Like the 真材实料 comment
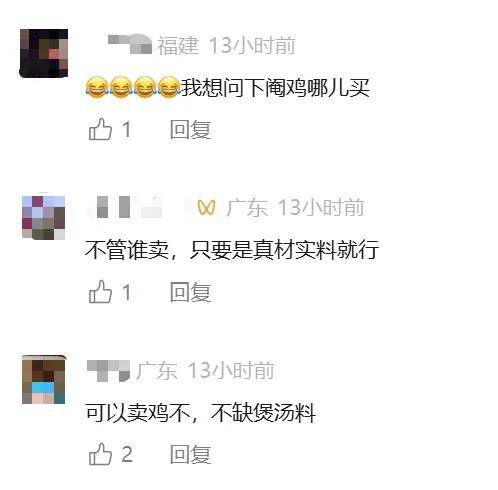The width and height of the screenshot is (498, 490). [100, 292]
